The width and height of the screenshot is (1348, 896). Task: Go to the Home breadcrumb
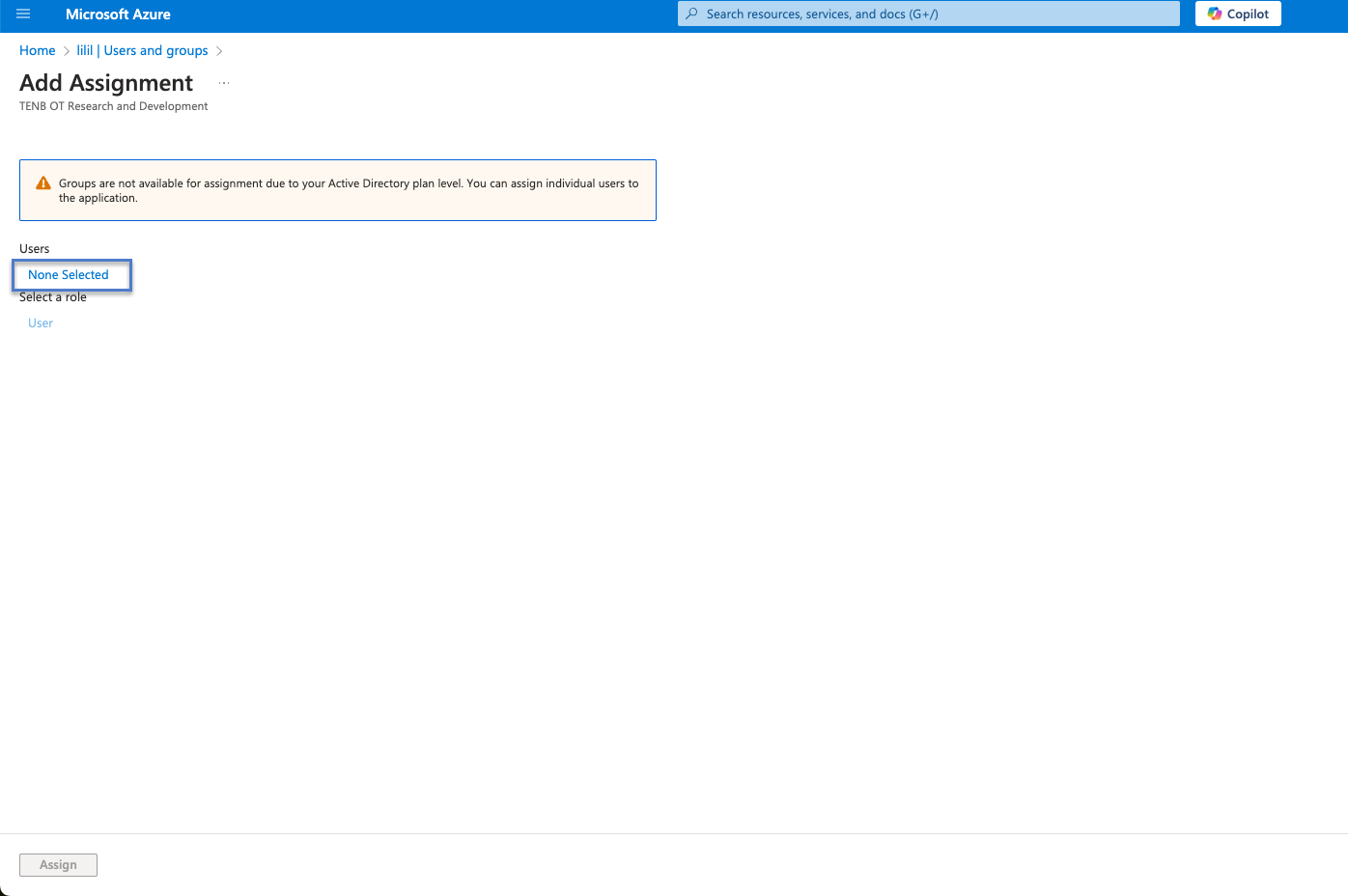tap(38, 51)
